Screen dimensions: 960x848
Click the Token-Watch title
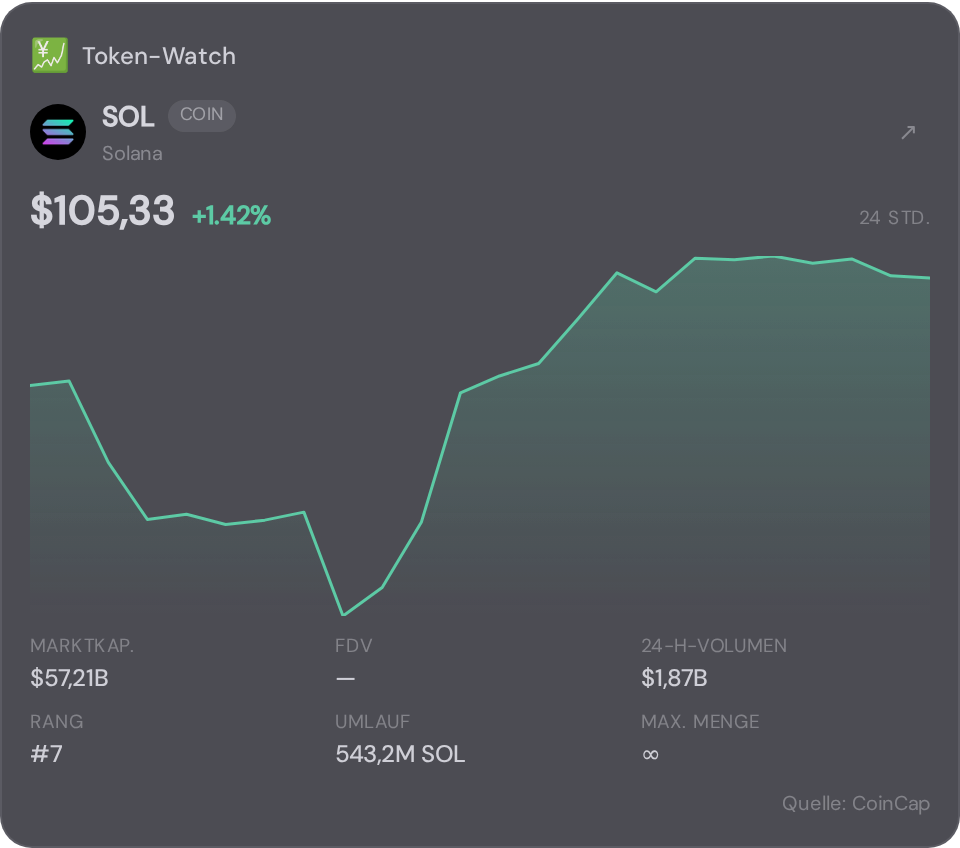pos(159,56)
